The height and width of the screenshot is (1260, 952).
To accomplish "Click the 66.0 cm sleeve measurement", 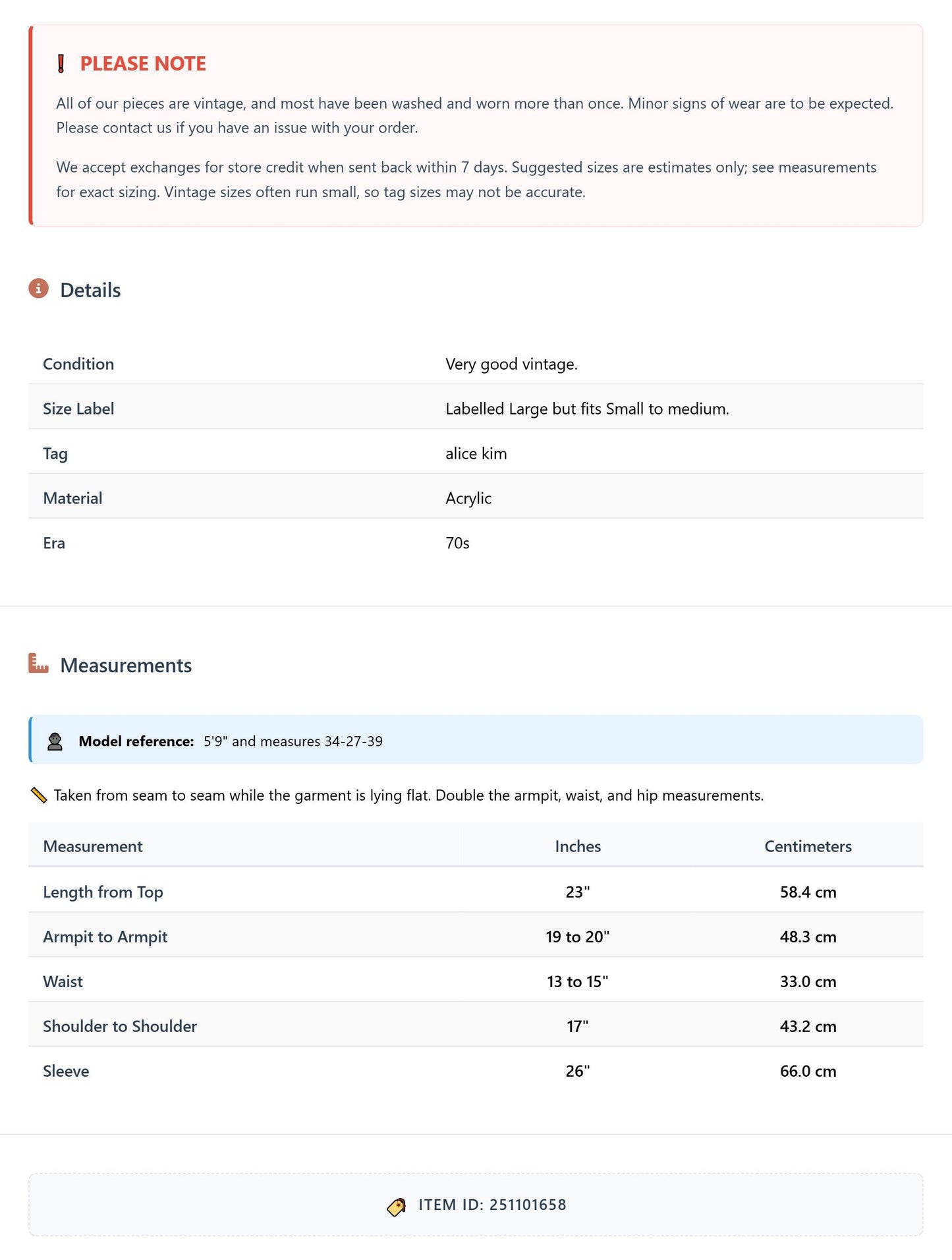I will (808, 1071).
